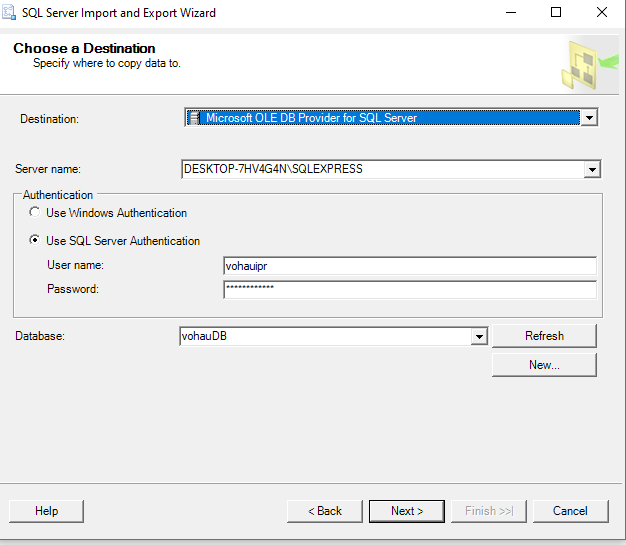626x545 pixels.
Task: Expand the Destination provider dropdown arrow
Action: coord(589,118)
